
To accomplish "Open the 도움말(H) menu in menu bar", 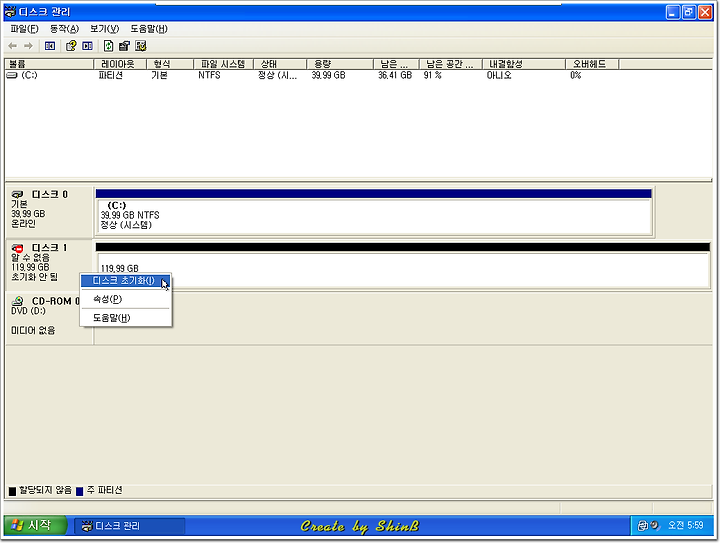I will click(149, 29).
